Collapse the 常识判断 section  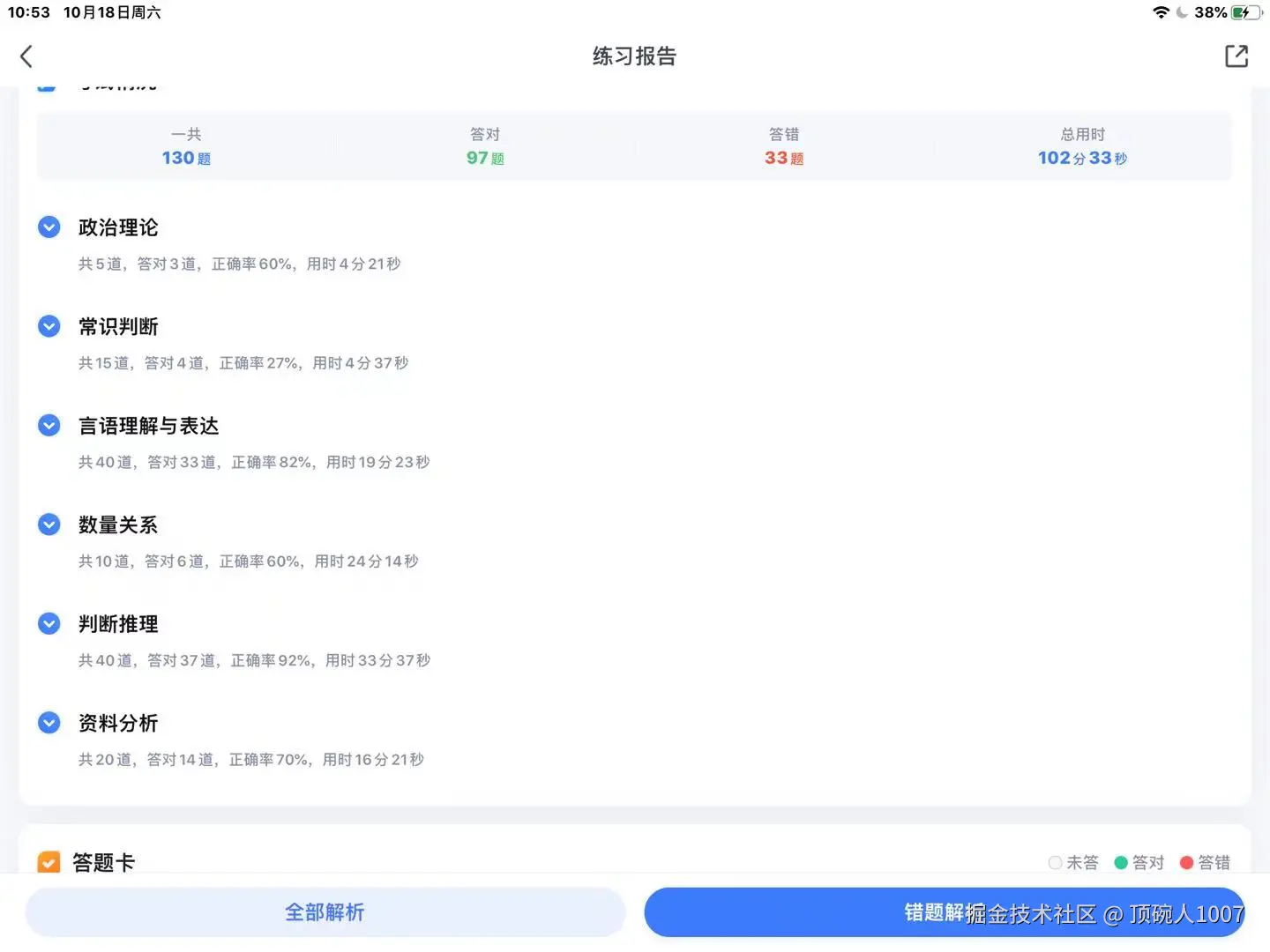point(49,325)
